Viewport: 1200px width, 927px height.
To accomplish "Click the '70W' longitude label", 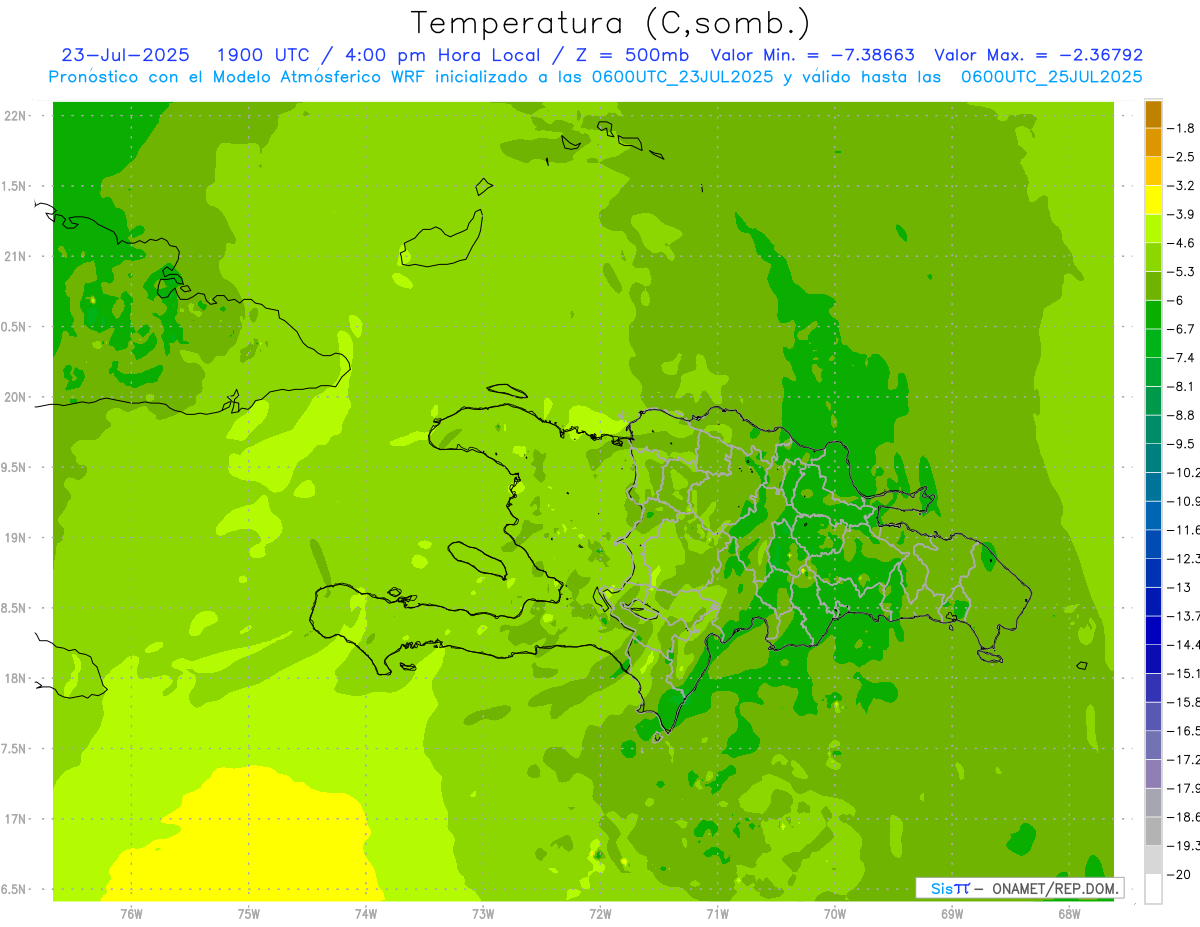I will point(835,913).
